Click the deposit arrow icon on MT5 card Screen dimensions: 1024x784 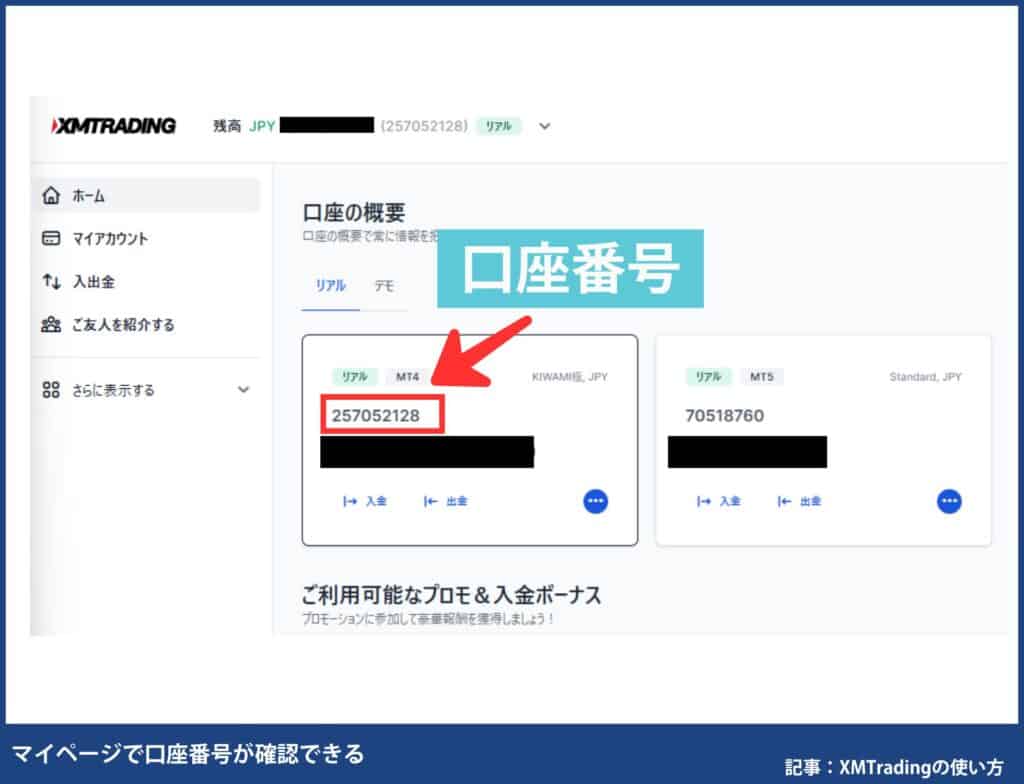pyautogui.click(x=704, y=501)
